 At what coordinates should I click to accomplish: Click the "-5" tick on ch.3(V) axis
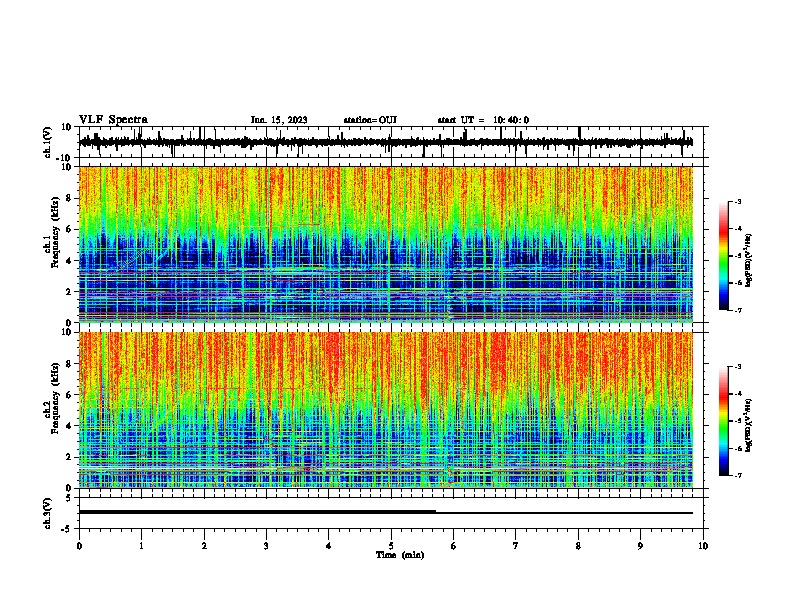click(67, 529)
